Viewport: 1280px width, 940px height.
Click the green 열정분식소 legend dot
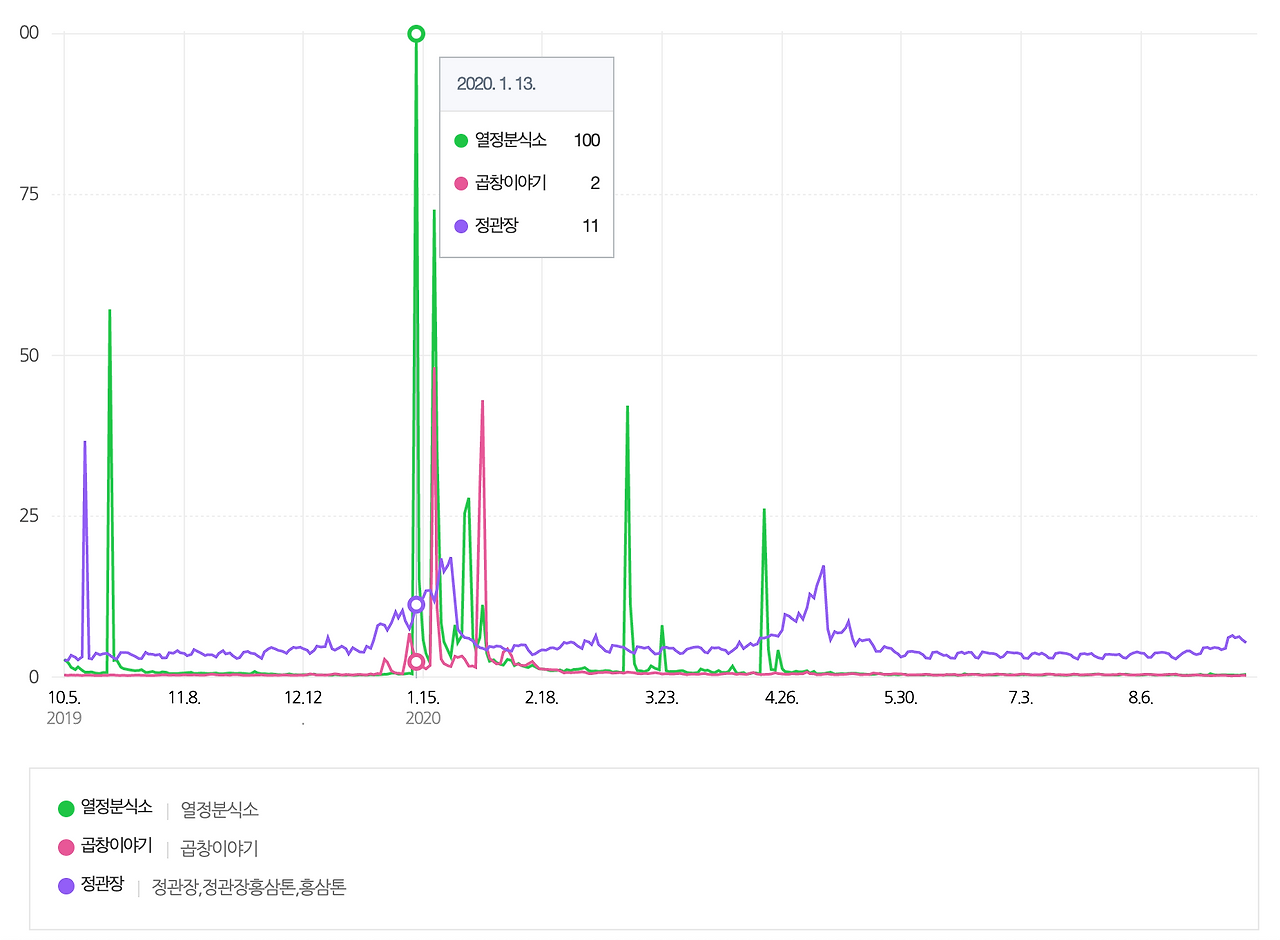[x=65, y=809]
